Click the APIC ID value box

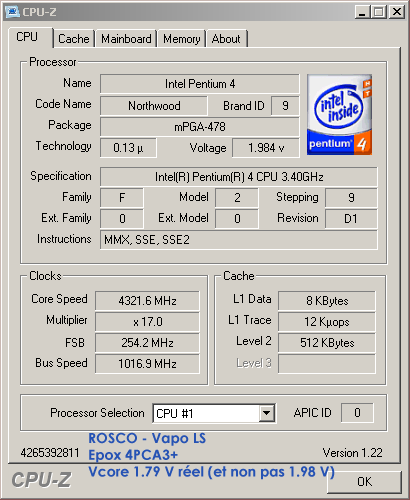pyautogui.click(x=357, y=413)
